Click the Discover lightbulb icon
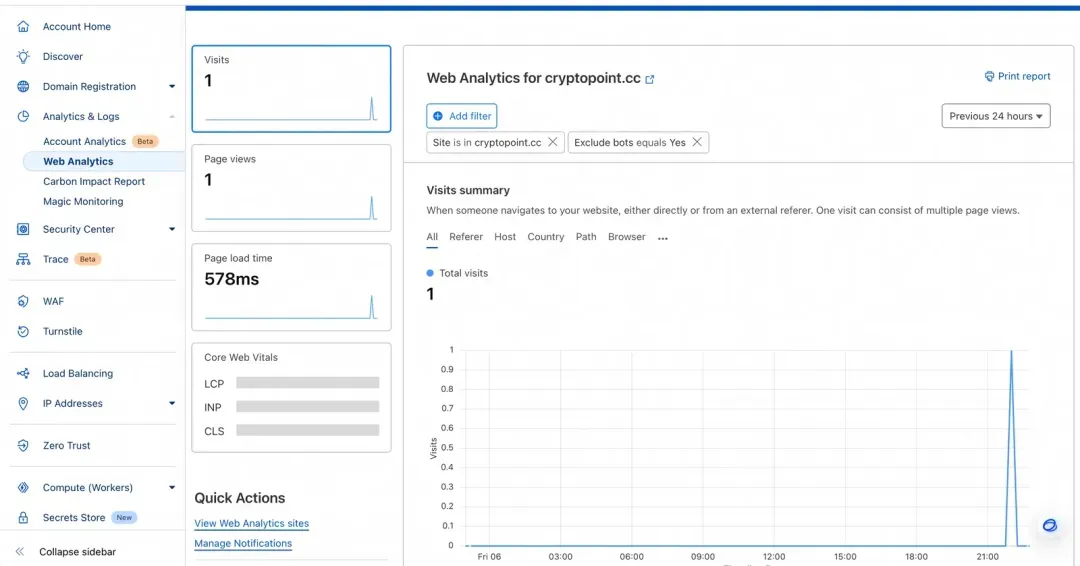1080x566 pixels. [x=23, y=56]
